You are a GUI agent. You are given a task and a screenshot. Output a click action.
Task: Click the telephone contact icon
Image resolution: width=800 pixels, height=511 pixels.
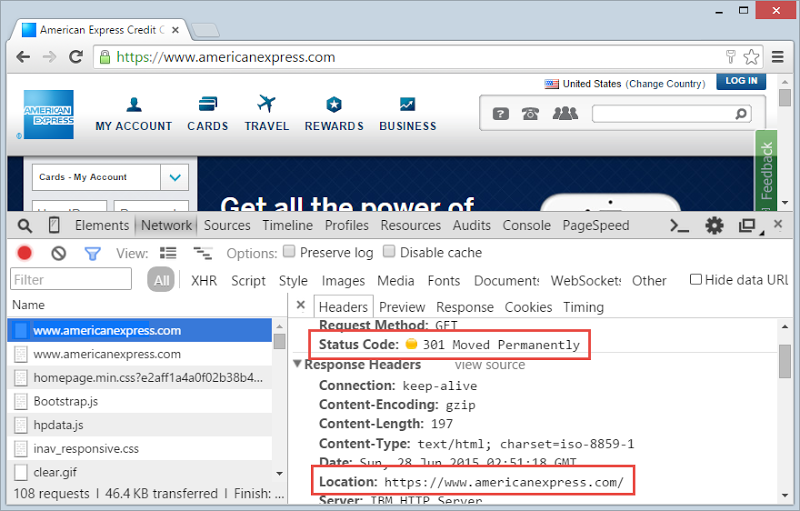click(531, 114)
